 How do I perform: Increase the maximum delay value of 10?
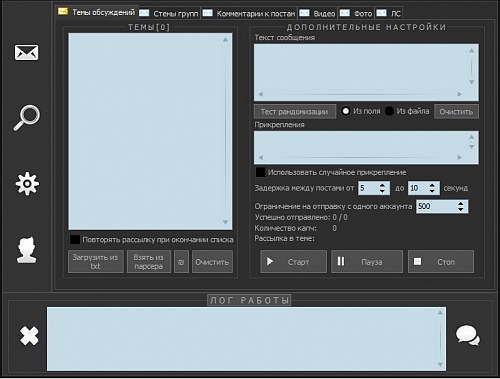pos(432,185)
